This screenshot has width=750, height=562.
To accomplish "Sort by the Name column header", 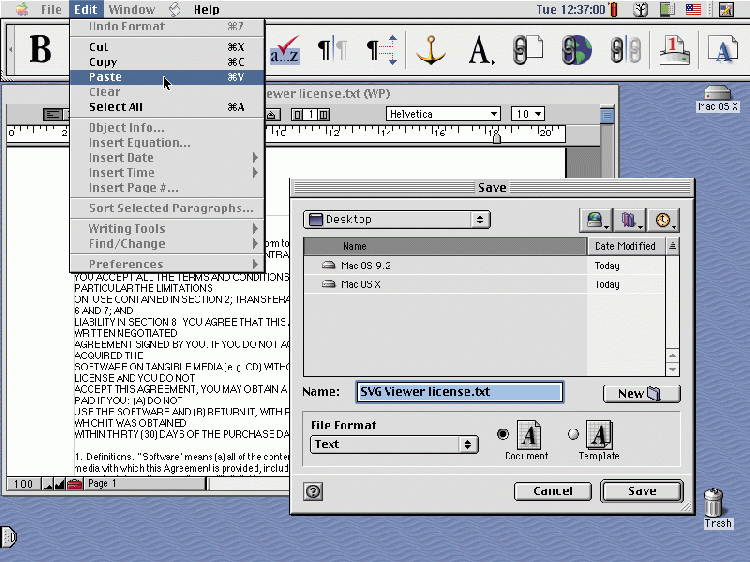I will tap(445, 246).
